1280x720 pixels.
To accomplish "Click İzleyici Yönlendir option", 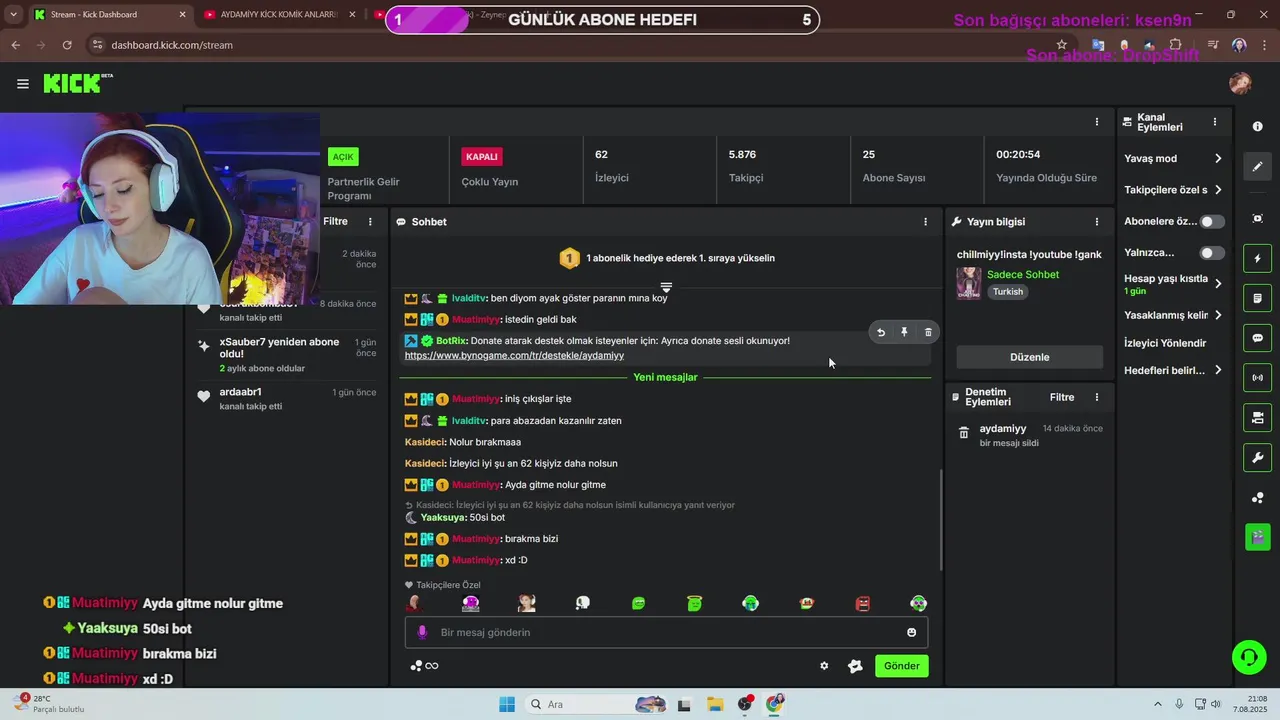I will (1165, 343).
